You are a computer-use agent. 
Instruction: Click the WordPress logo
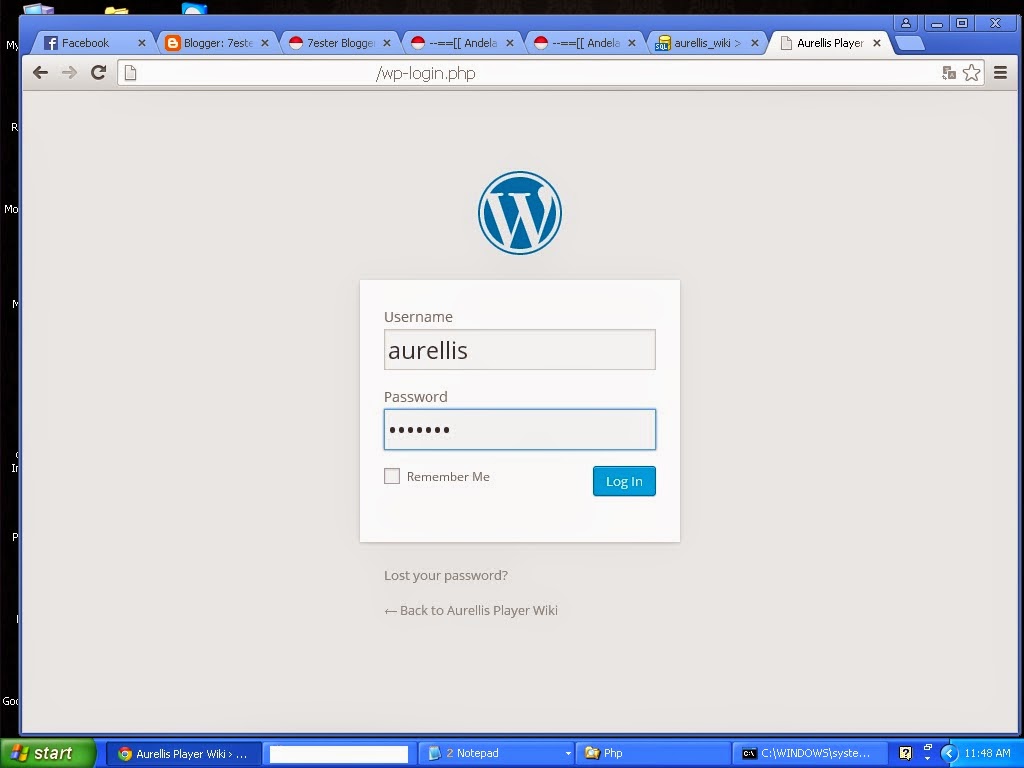[x=520, y=212]
